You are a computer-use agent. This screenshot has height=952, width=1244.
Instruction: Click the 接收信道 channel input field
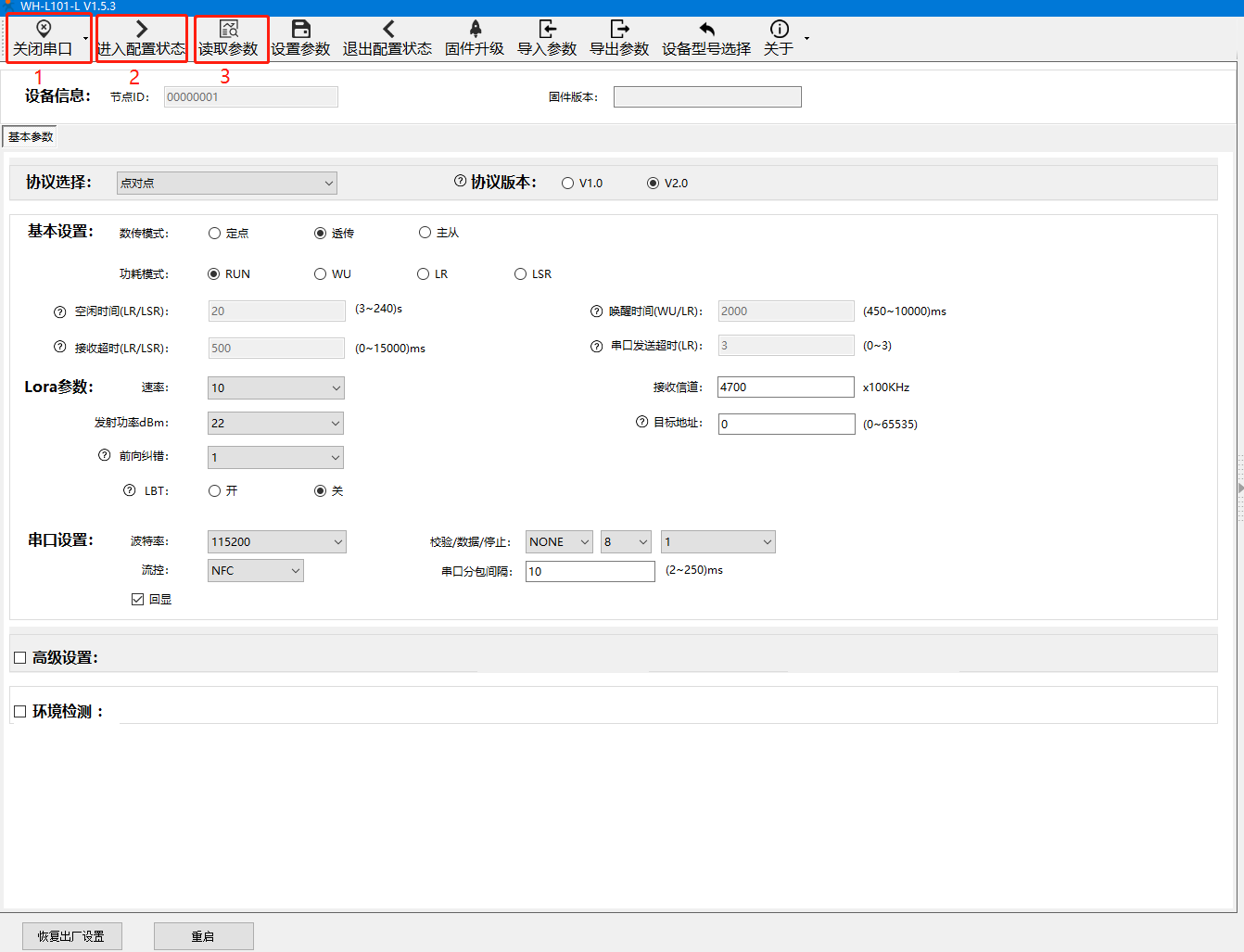pyautogui.click(x=785, y=387)
